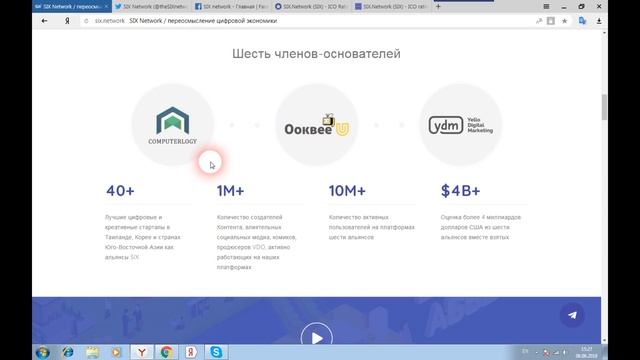Open the Windows Start menu
Screen dimensions: 640x360
42,352
